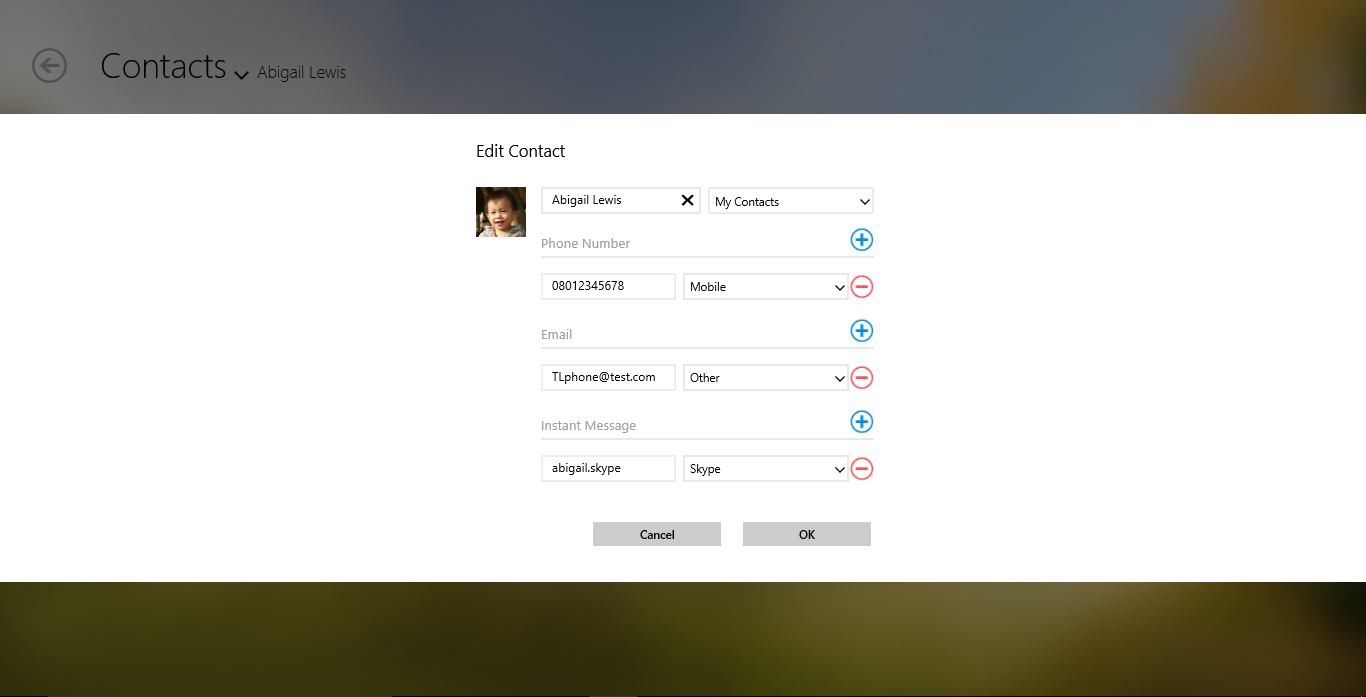Open the My Contacts group dropdown
The image size is (1366, 697).
[x=790, y=201]
